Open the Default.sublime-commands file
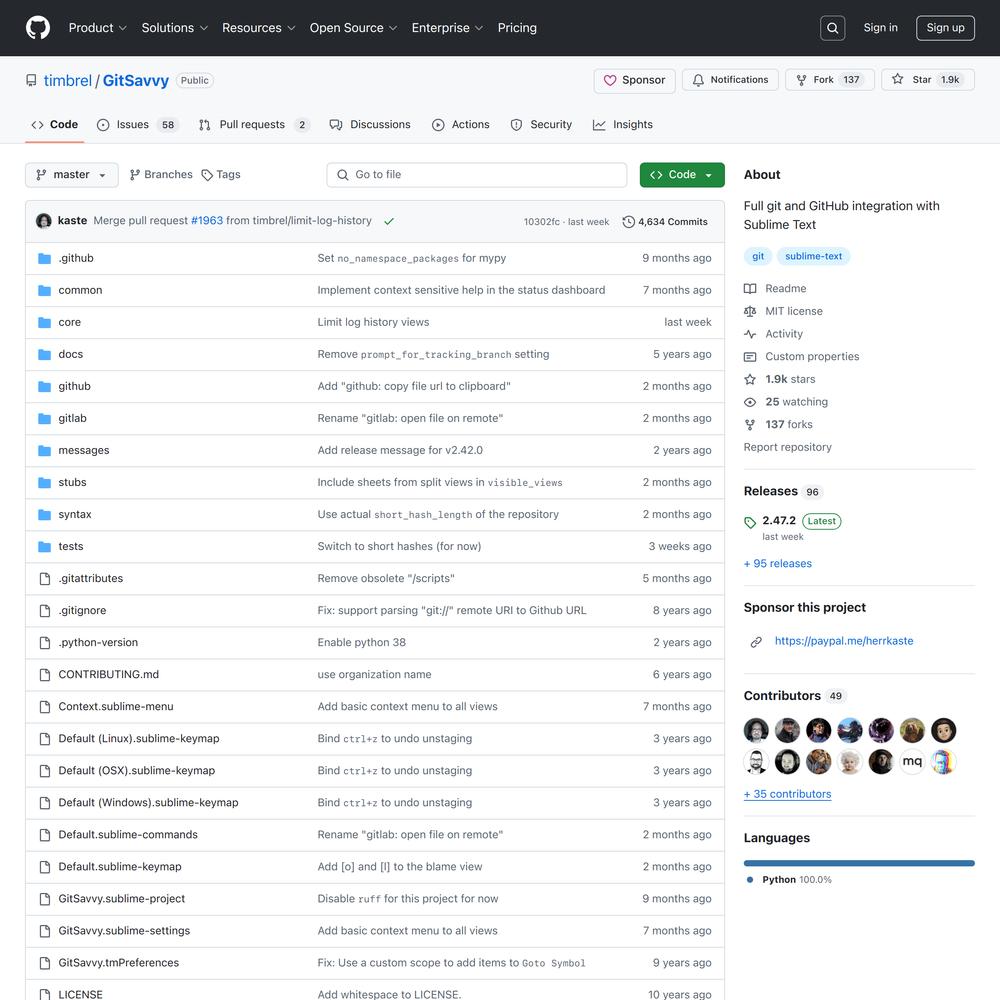 128,835
